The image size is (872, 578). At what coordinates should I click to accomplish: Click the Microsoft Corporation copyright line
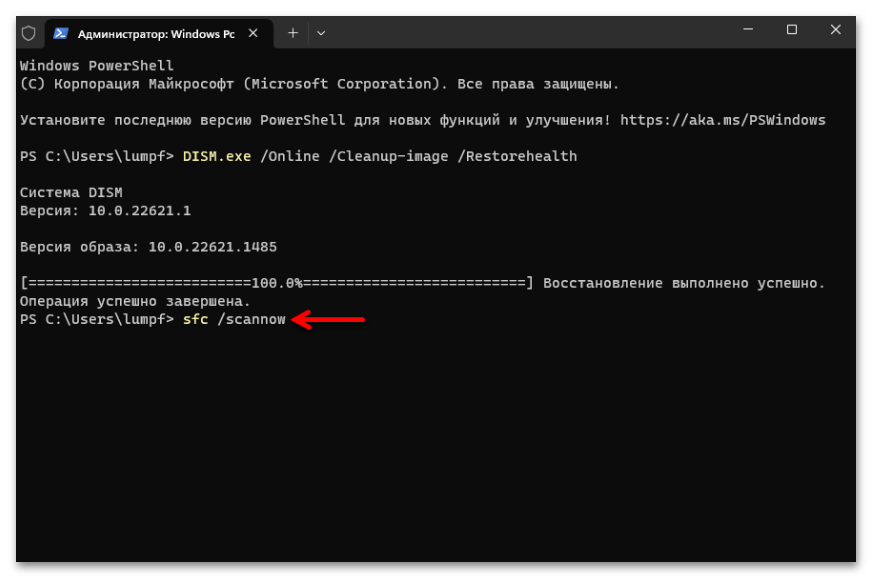tap(319, 84)
